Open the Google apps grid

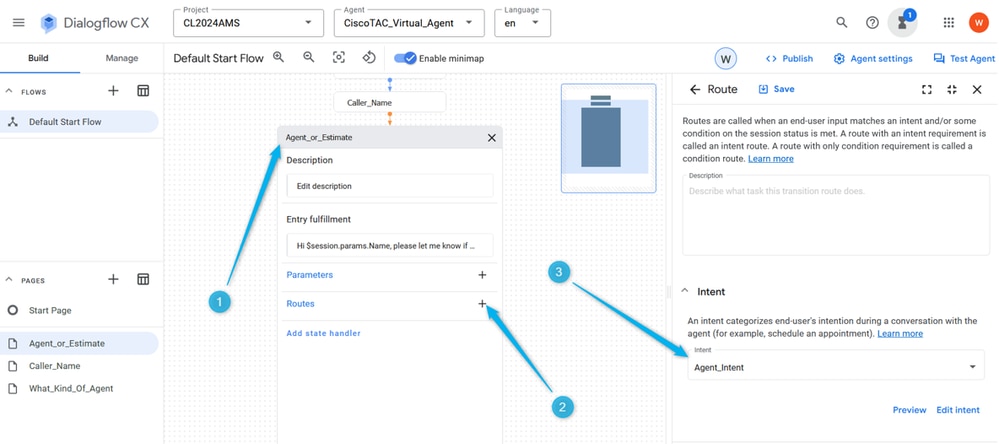[948, 23]
